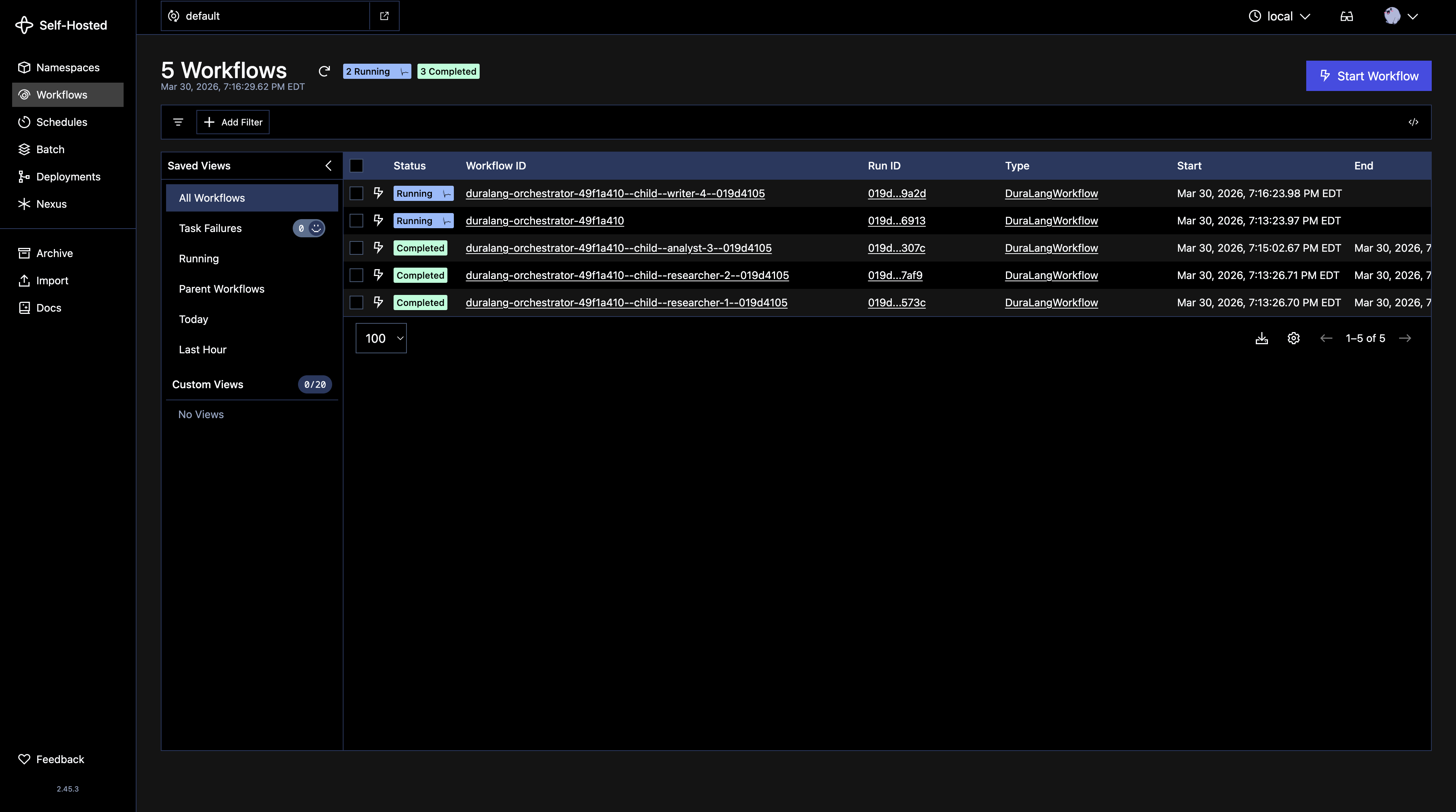1456x812 pixels.
Task: Open Import page
Action: tap(68, 280)
